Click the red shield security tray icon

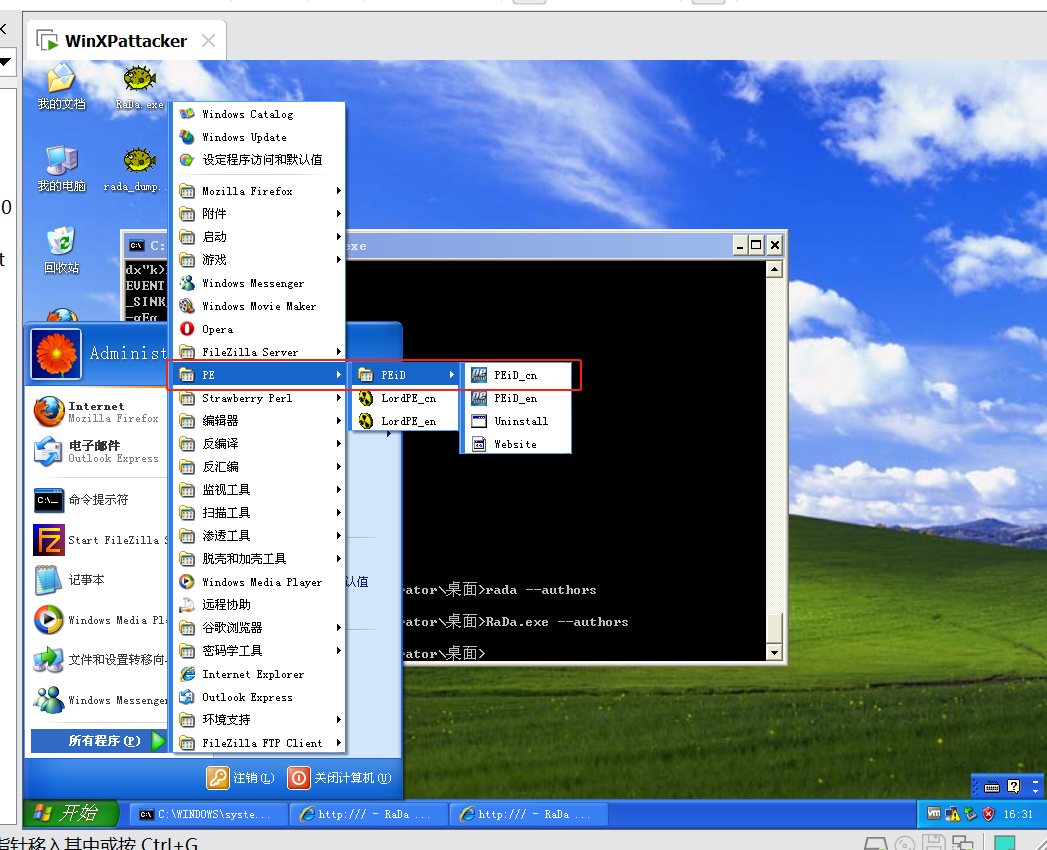tap(989, 814)
